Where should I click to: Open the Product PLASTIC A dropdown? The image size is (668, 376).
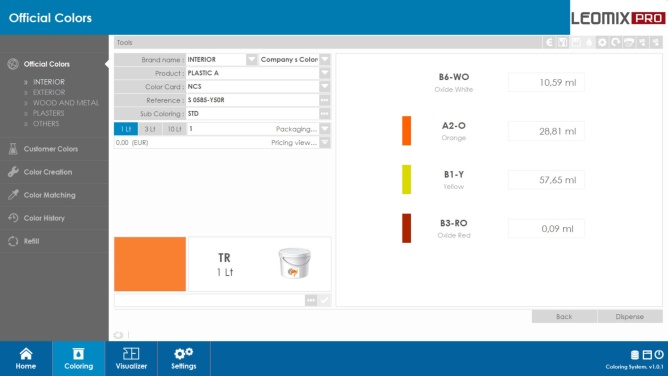point(325,73)
